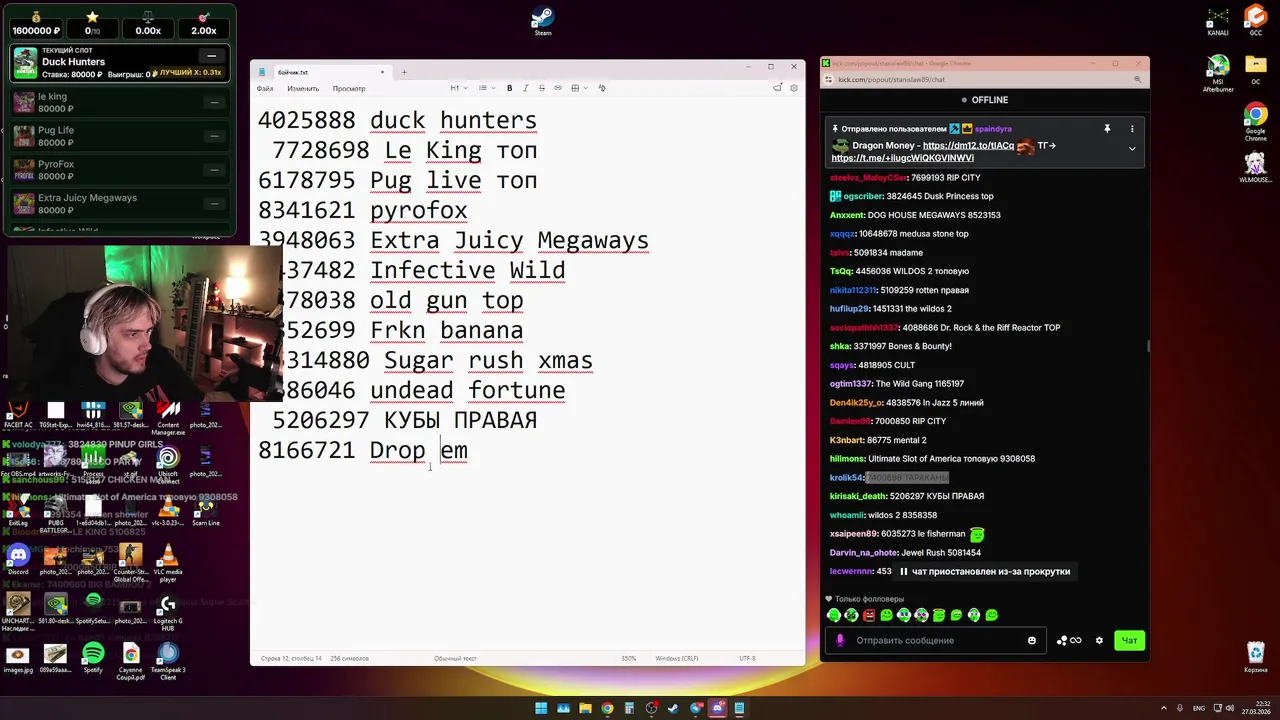Open Logitech G HUB shortcut

coord(168,612)
